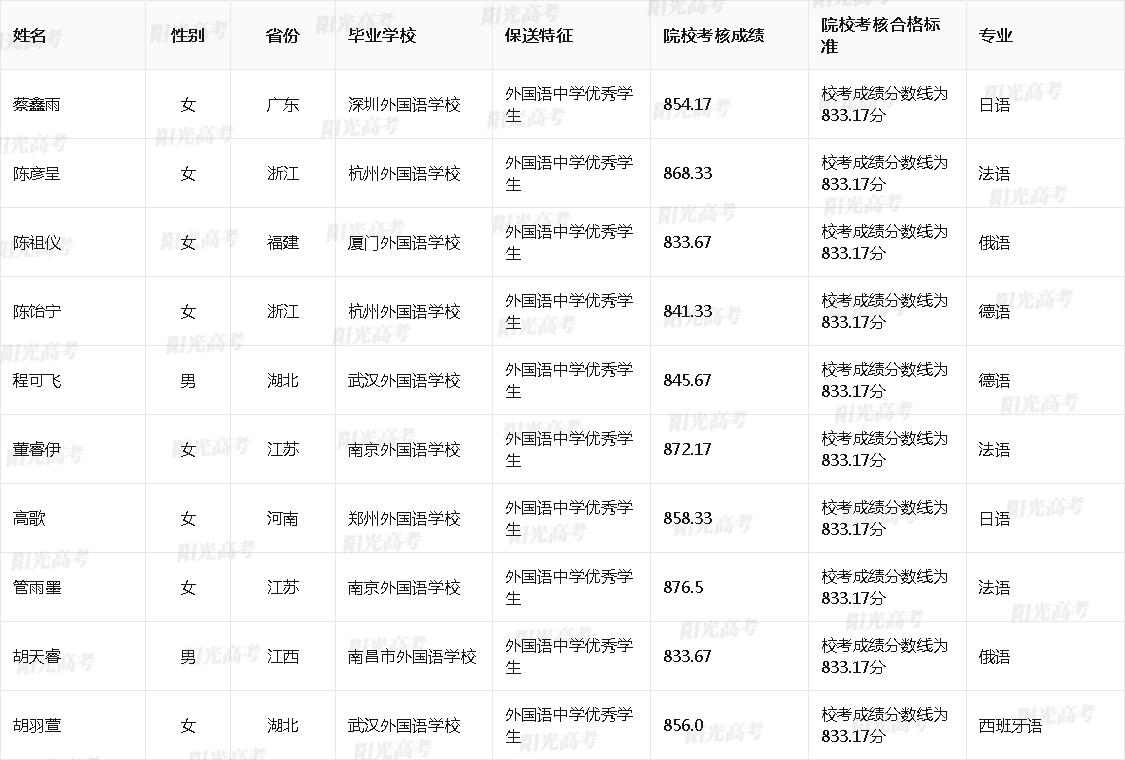1125x760 pixels.
Task: Click the score 854.17
Action: point(687,105)
